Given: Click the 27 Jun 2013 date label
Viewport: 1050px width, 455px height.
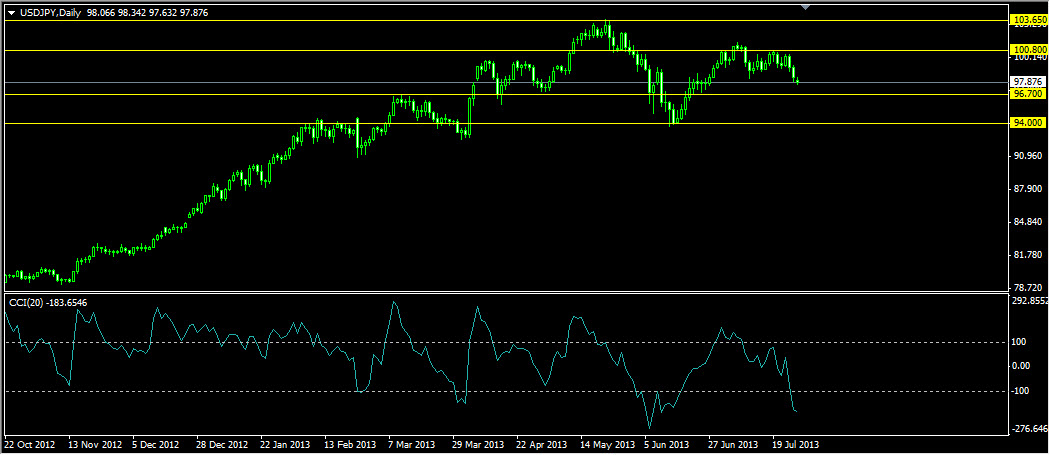Looking at the screenshot, I should pos(734,445).
